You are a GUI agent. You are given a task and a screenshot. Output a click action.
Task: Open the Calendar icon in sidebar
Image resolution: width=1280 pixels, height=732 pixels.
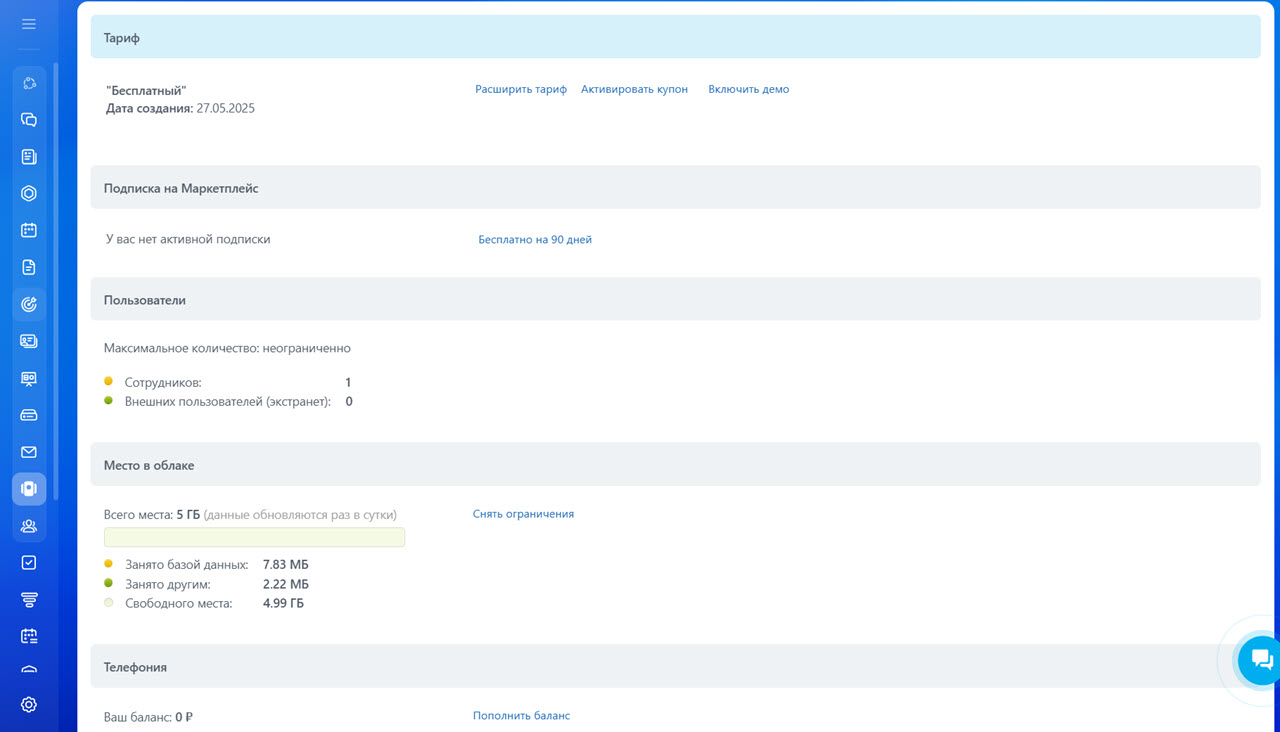click(x=29, y=230)
